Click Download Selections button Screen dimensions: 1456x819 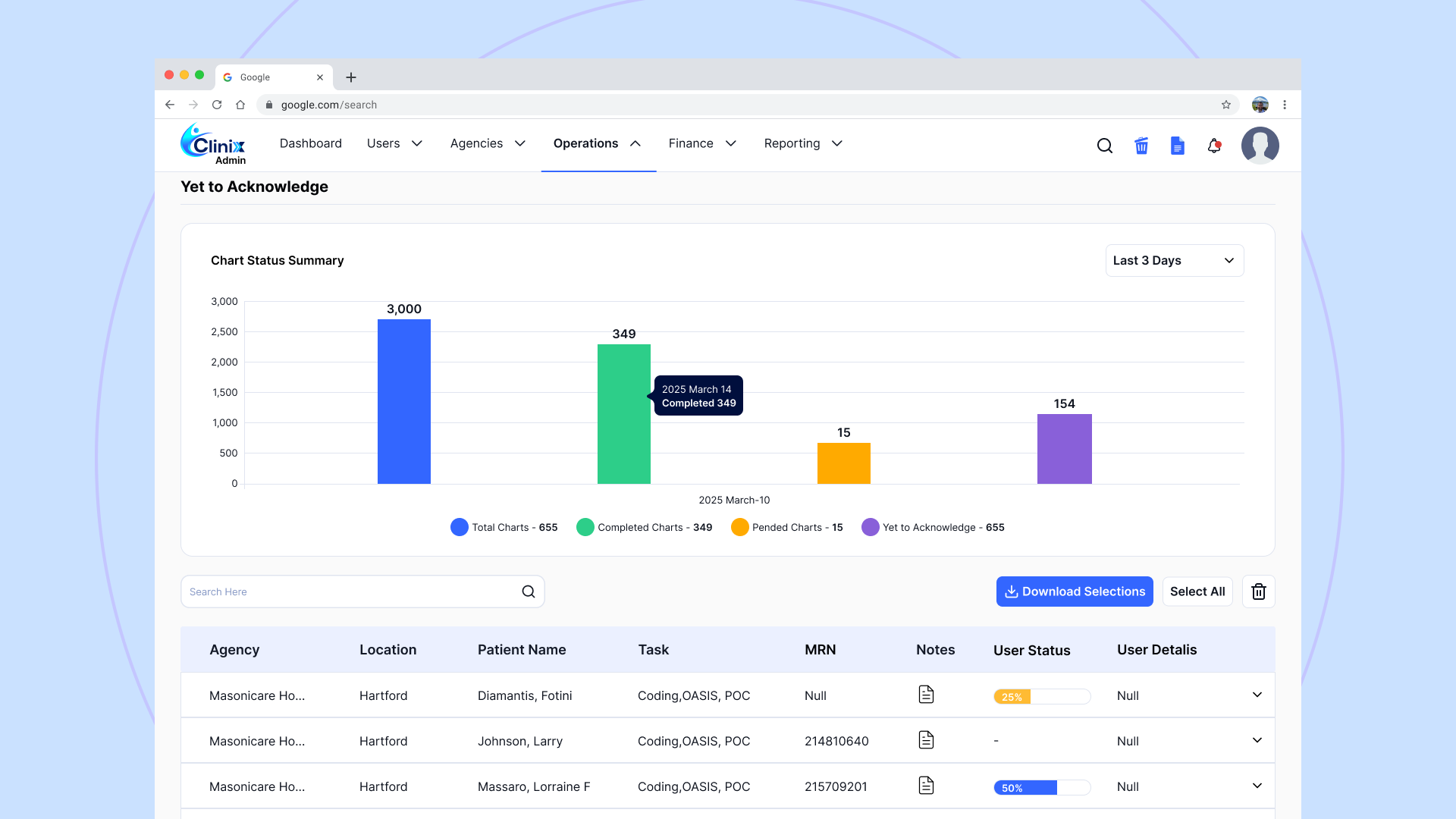pos(1075,591)
